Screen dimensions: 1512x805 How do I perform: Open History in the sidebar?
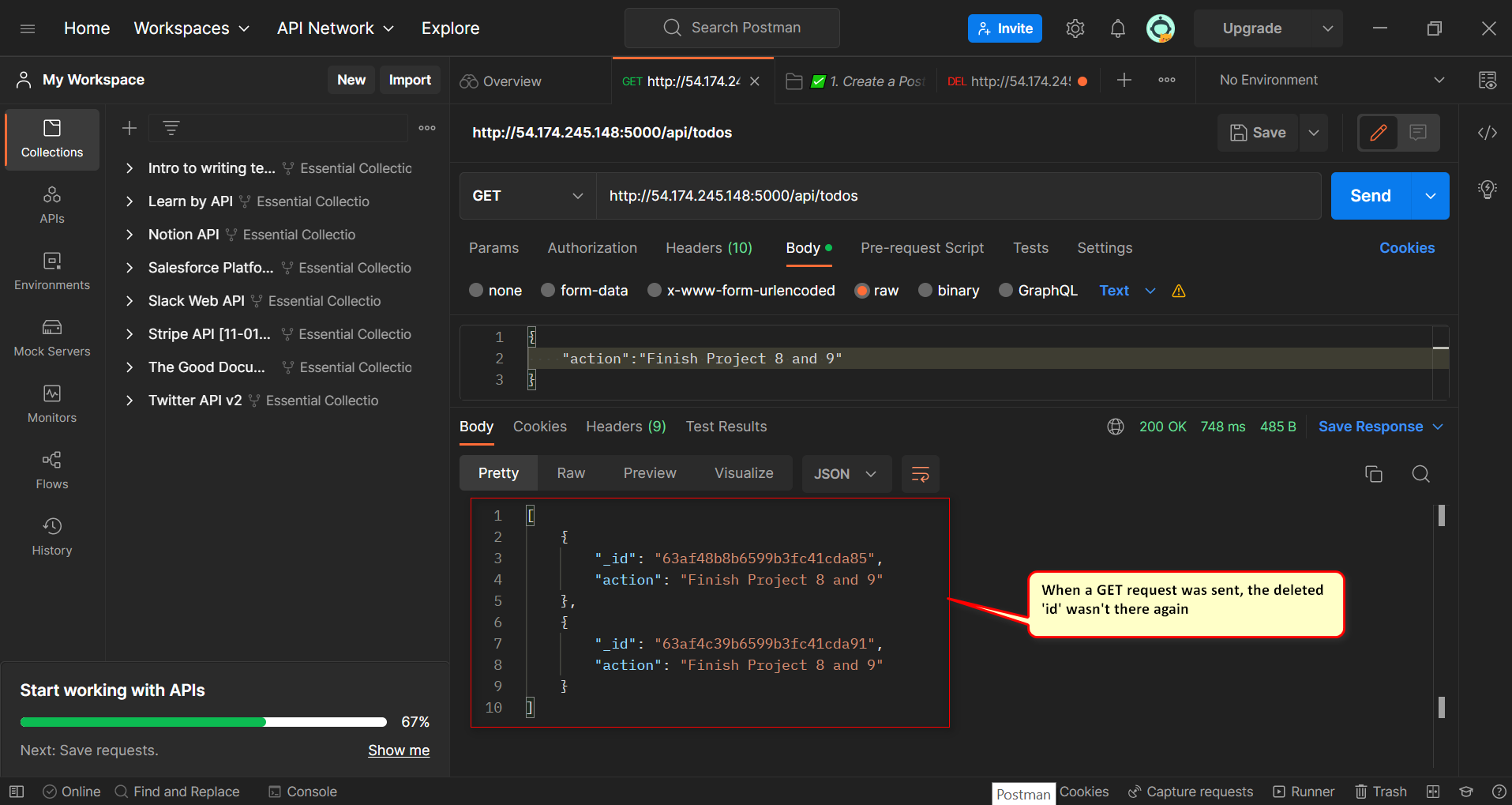tap(52, 537)
